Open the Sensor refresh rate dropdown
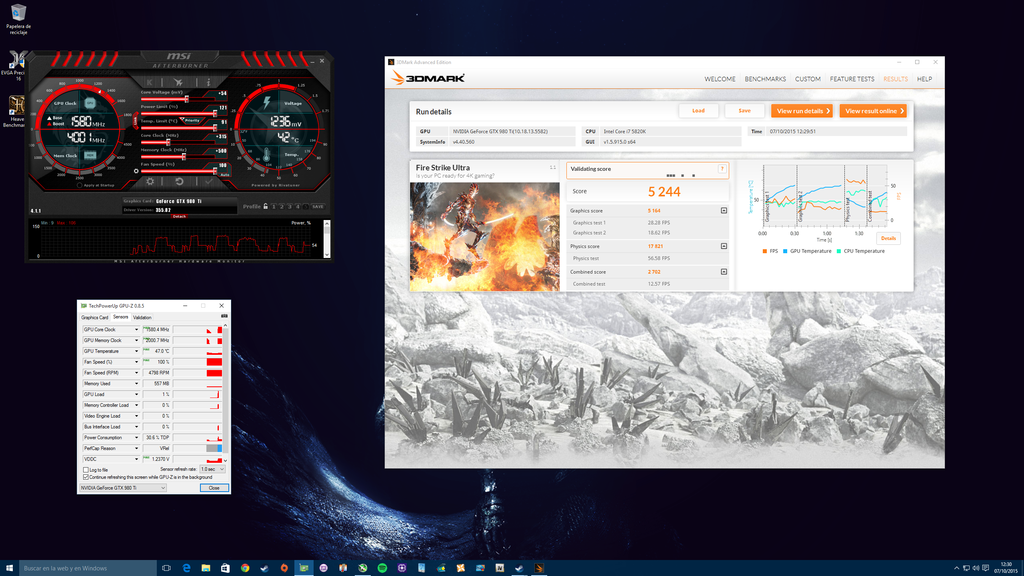Viewport: 1024px width, 576px height. pyautogui.click(x=212, y=470)
